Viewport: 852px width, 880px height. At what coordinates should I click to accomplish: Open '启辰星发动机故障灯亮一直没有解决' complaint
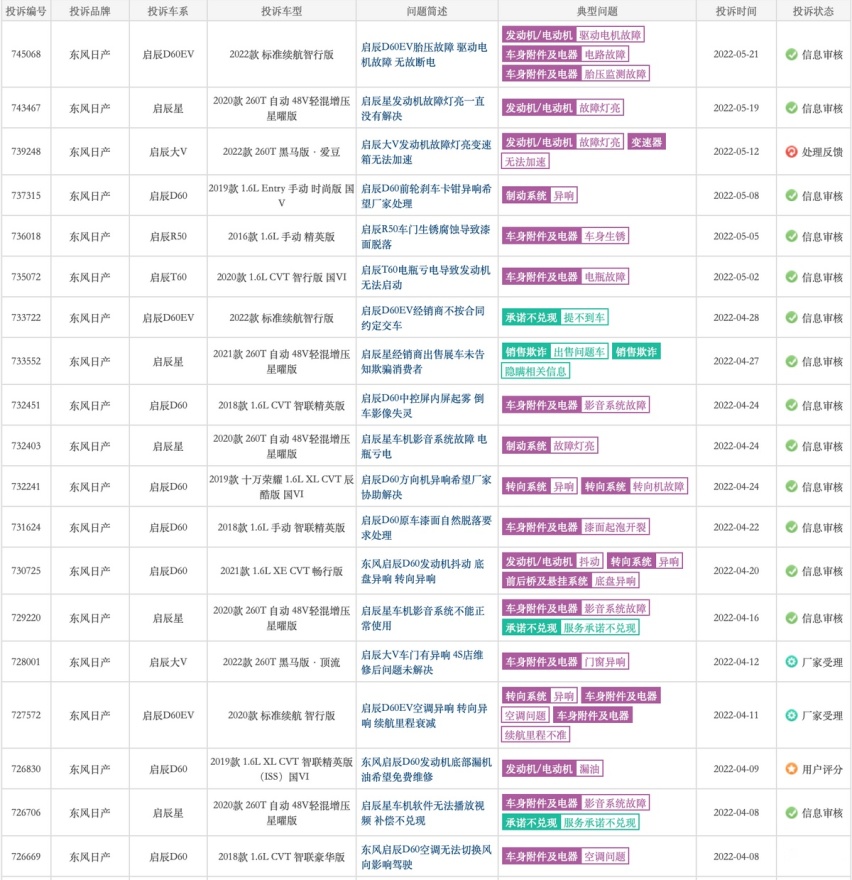(x=423, y=108)
